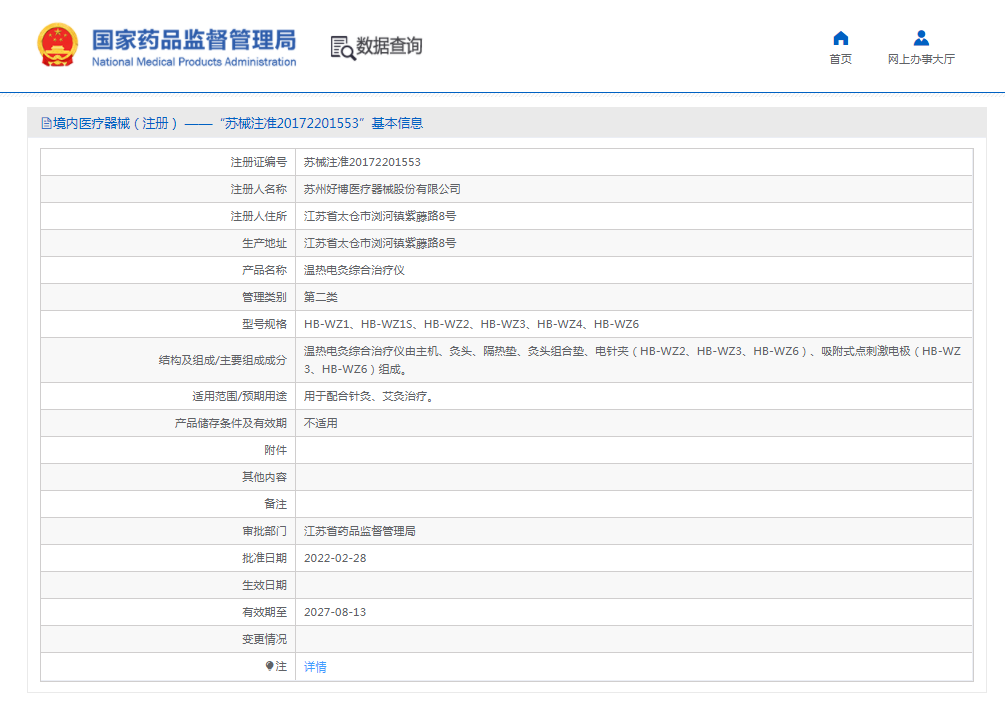Click the document icon before 境内医疗器械
This screenshot has width=1005, height=705.
click(x=46, y=123)
